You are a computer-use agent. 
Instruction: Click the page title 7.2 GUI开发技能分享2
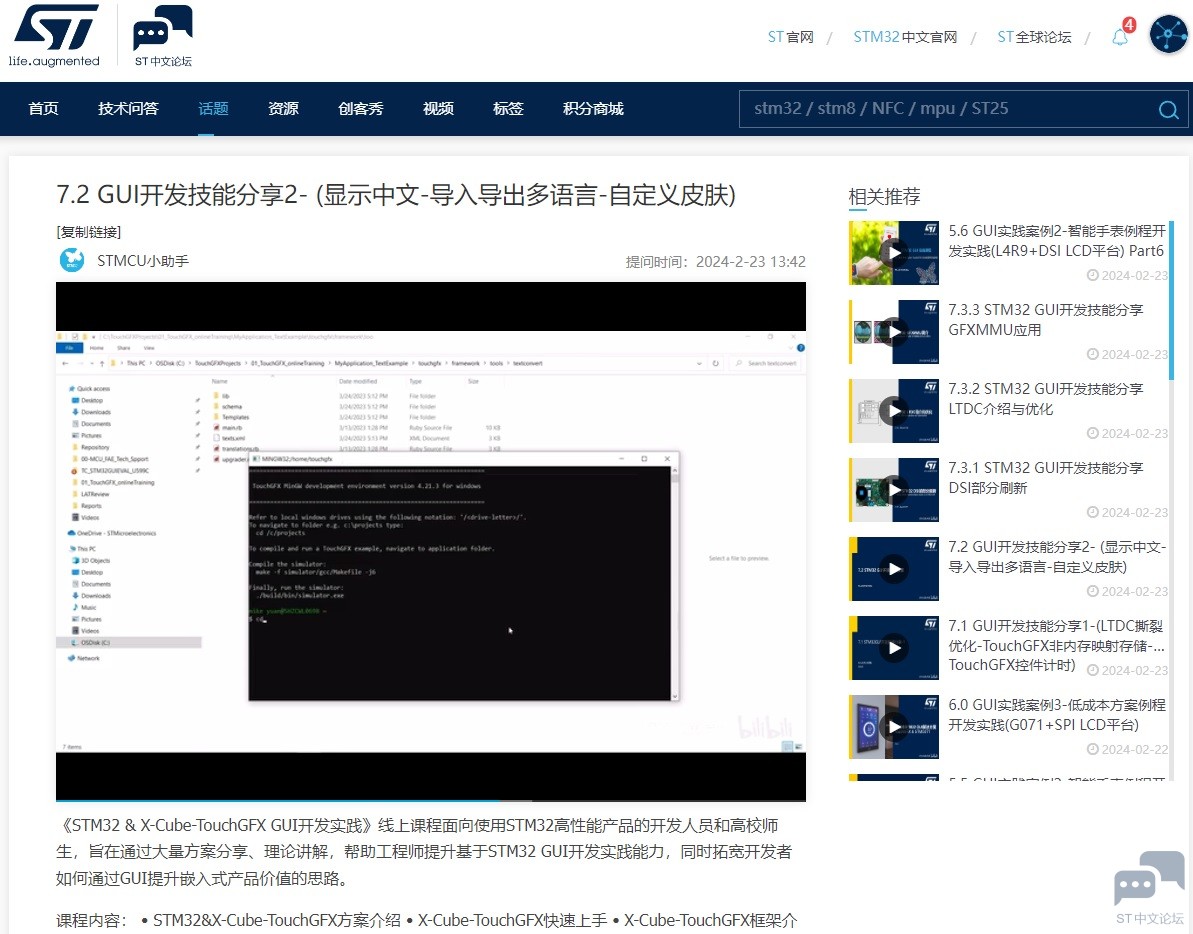coord(396,195)
